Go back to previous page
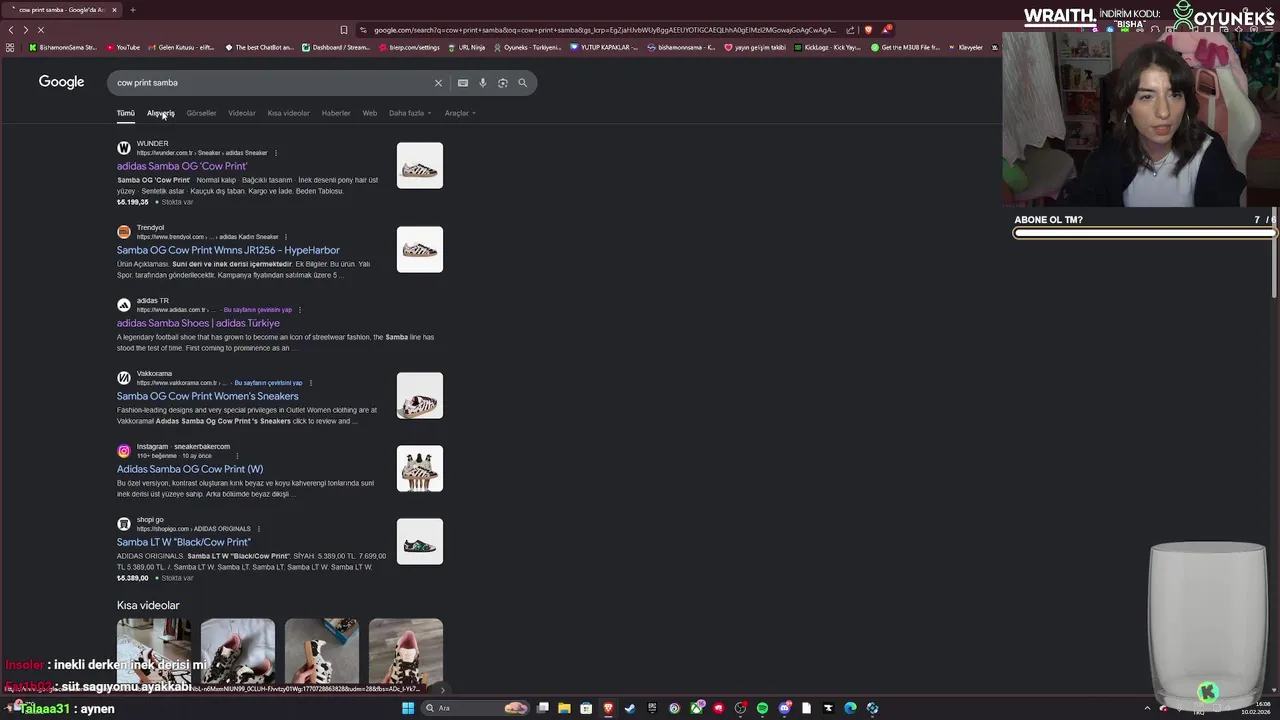Image resolution: width=1280 pixels, height=720 pixels. (11, 30)
